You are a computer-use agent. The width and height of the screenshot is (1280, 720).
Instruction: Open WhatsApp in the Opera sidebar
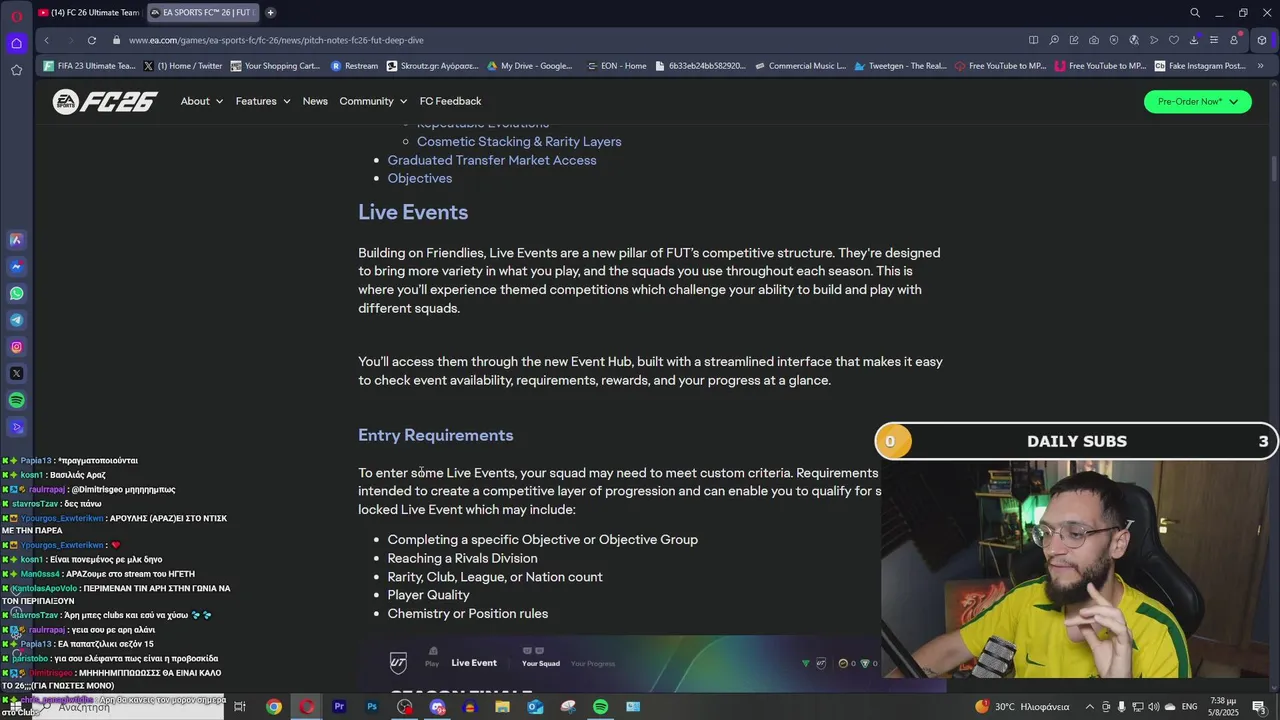(x=16, y=293)
